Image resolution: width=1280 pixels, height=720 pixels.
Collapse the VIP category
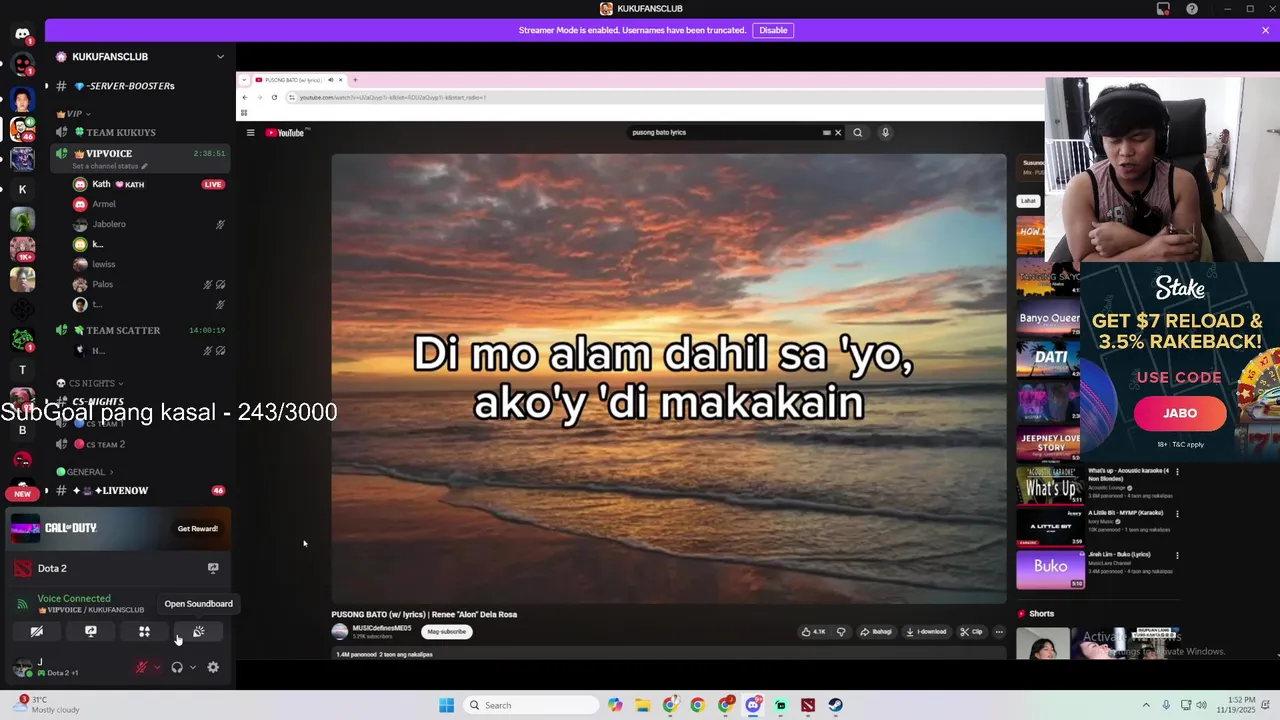[73, 114]
